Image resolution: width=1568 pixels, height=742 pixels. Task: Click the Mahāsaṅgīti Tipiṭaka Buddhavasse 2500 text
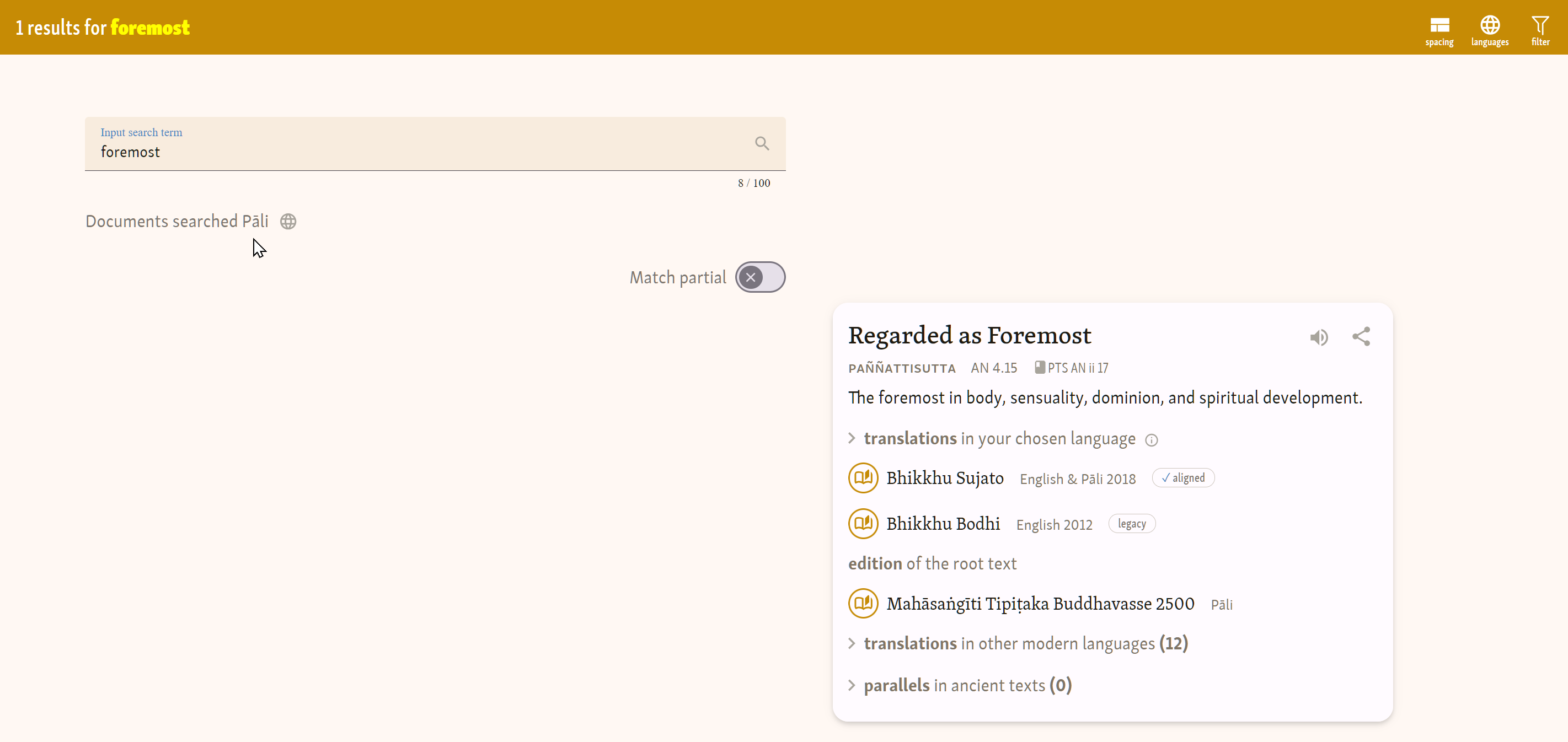pos(1040,604)
